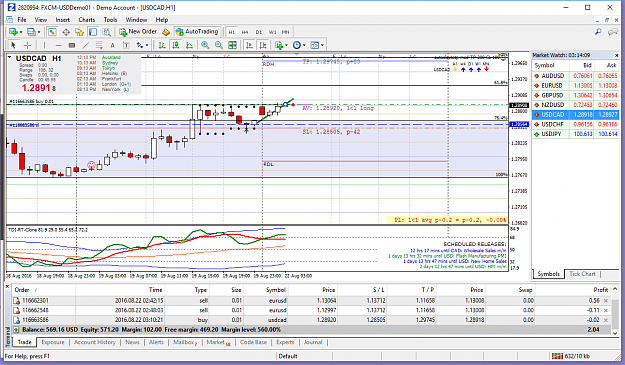Tile chart windows icon
This screenshot has height=365, width=625.
[x=232, y=45]
